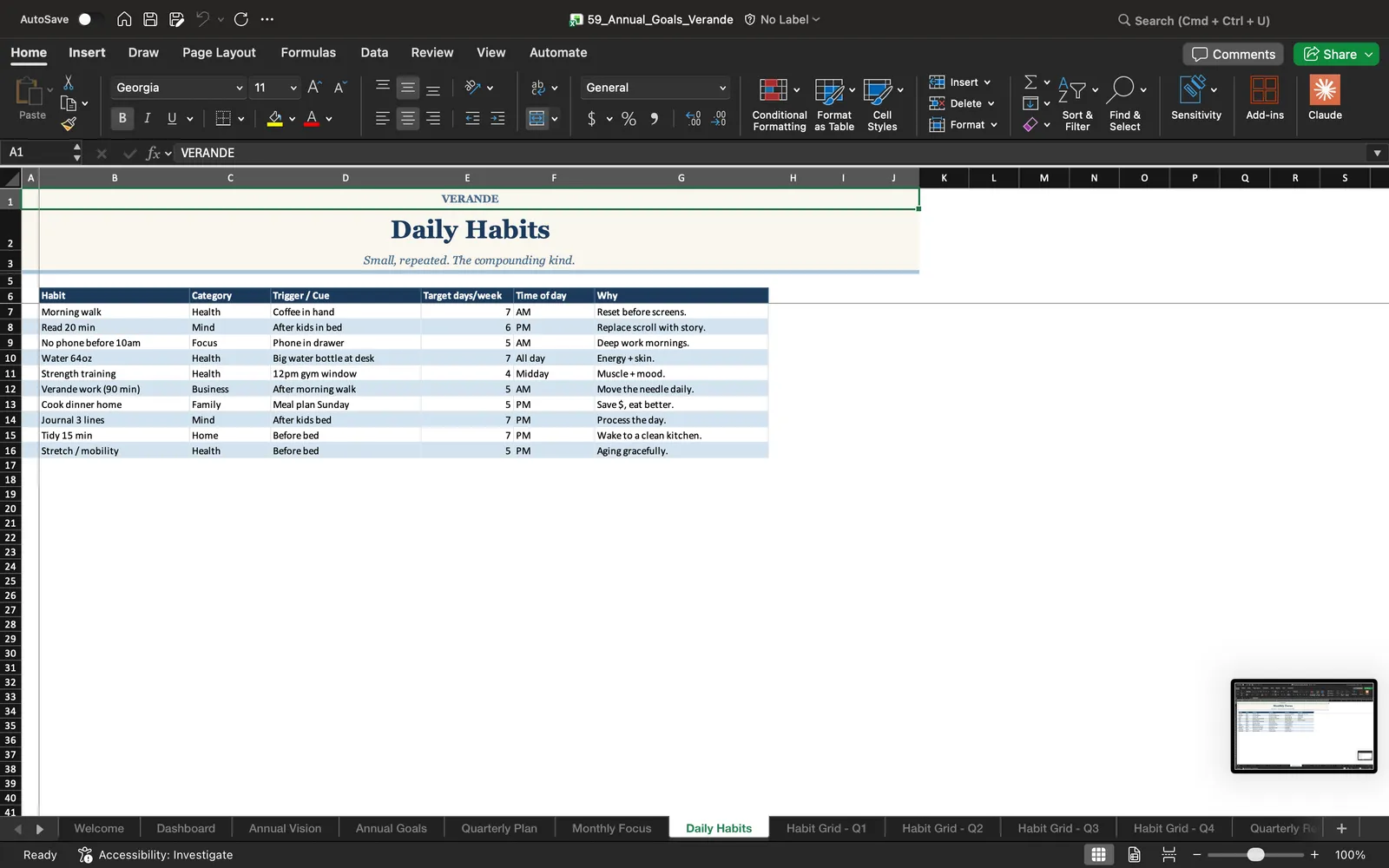Open the Formulas ribbon tab
Screen dimensions: 1389x868
click(x=308, y=53)
